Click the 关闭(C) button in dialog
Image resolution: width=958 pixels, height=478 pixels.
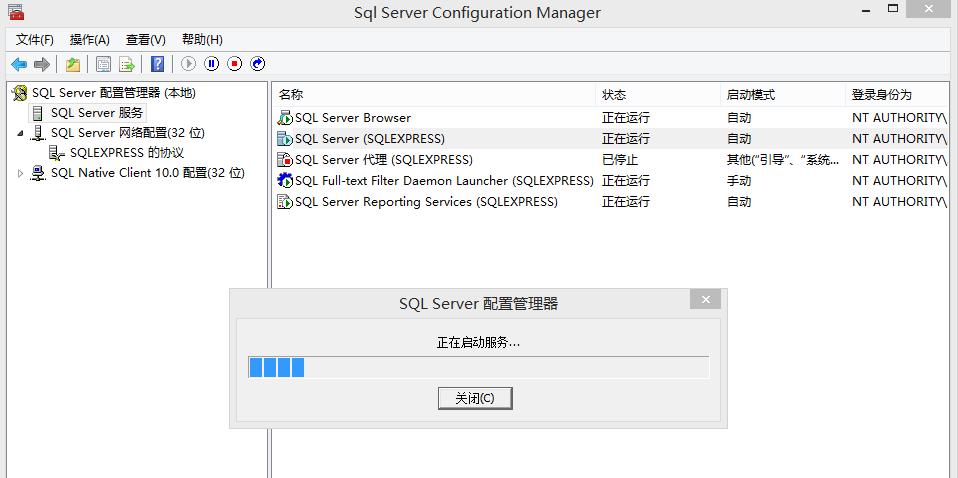point(475,399)
